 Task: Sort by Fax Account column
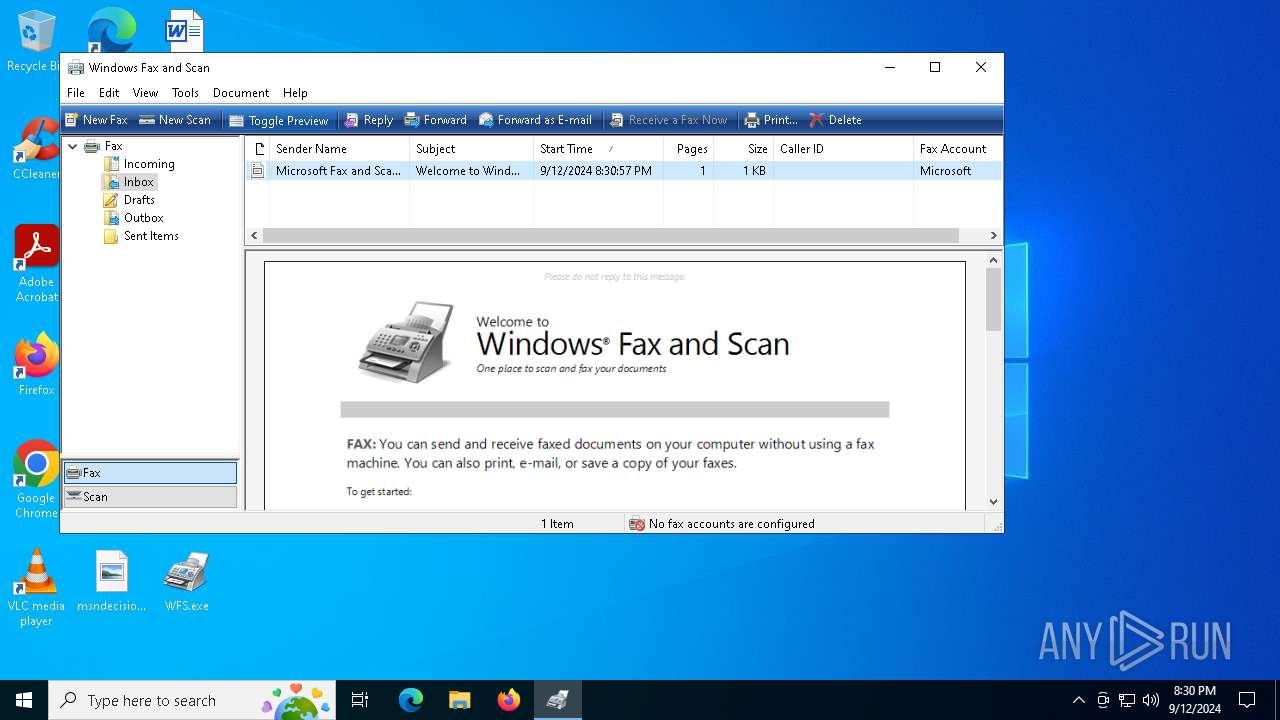957,149
